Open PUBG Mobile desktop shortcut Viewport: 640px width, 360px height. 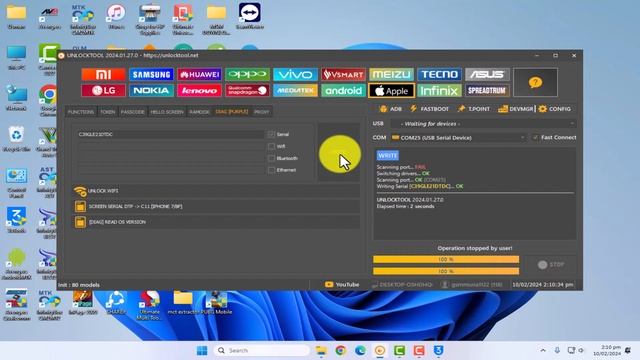pyautogui.click(x=216, y=303)
